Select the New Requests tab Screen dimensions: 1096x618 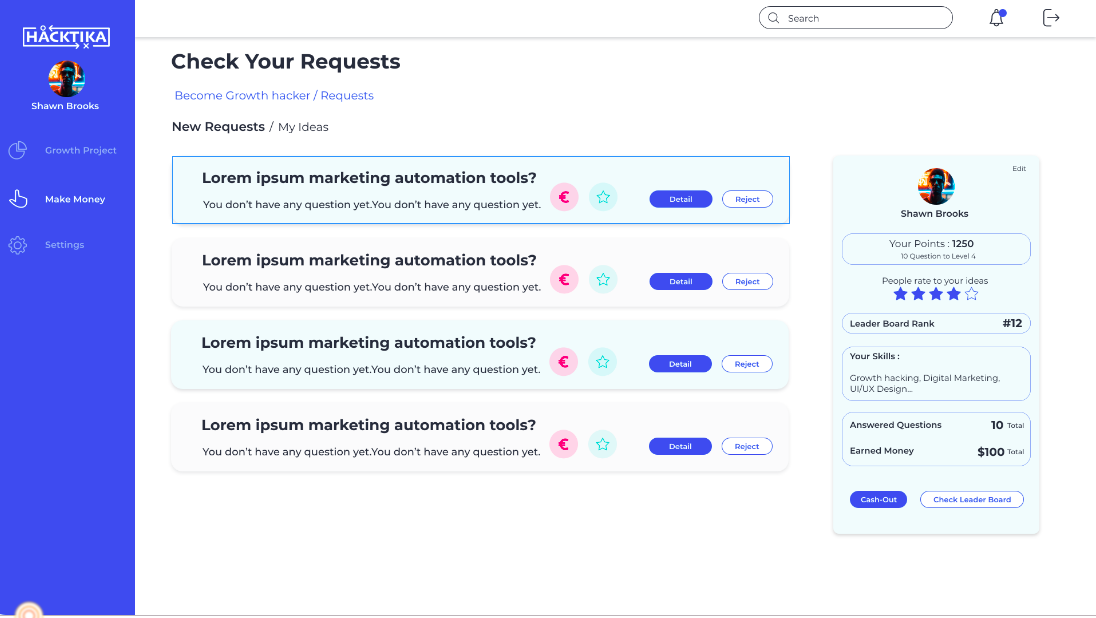[218, 127]
